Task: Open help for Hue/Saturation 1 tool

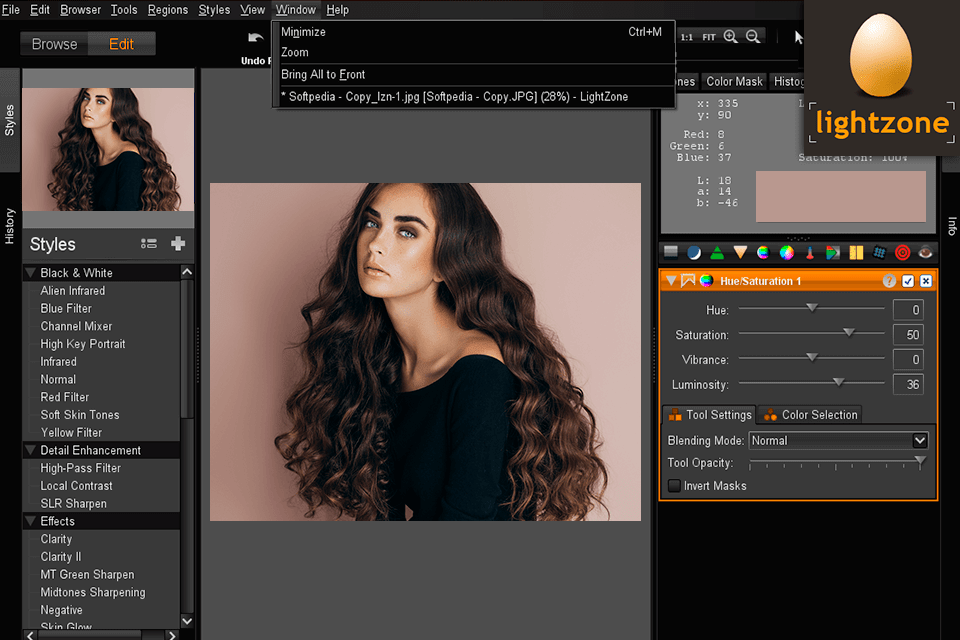Action: click(x=889, y=281)
